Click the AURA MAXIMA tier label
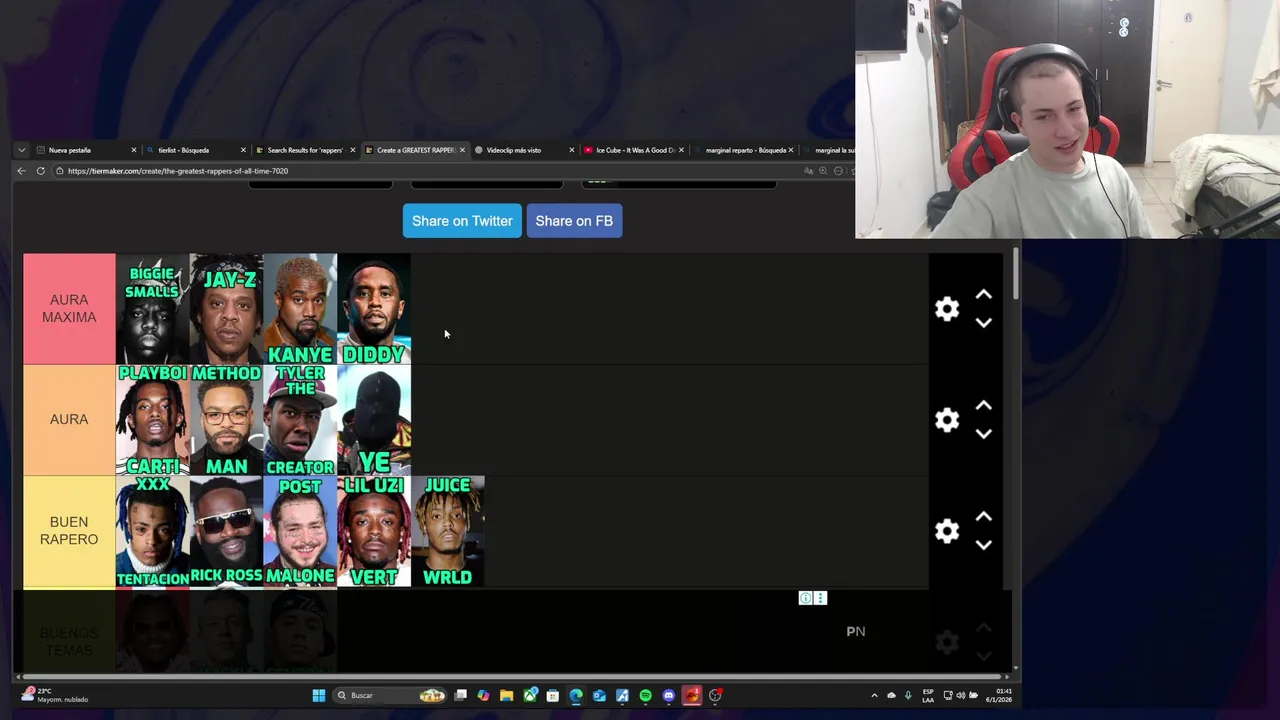The image size is (1280, 720). click(69, 309)
